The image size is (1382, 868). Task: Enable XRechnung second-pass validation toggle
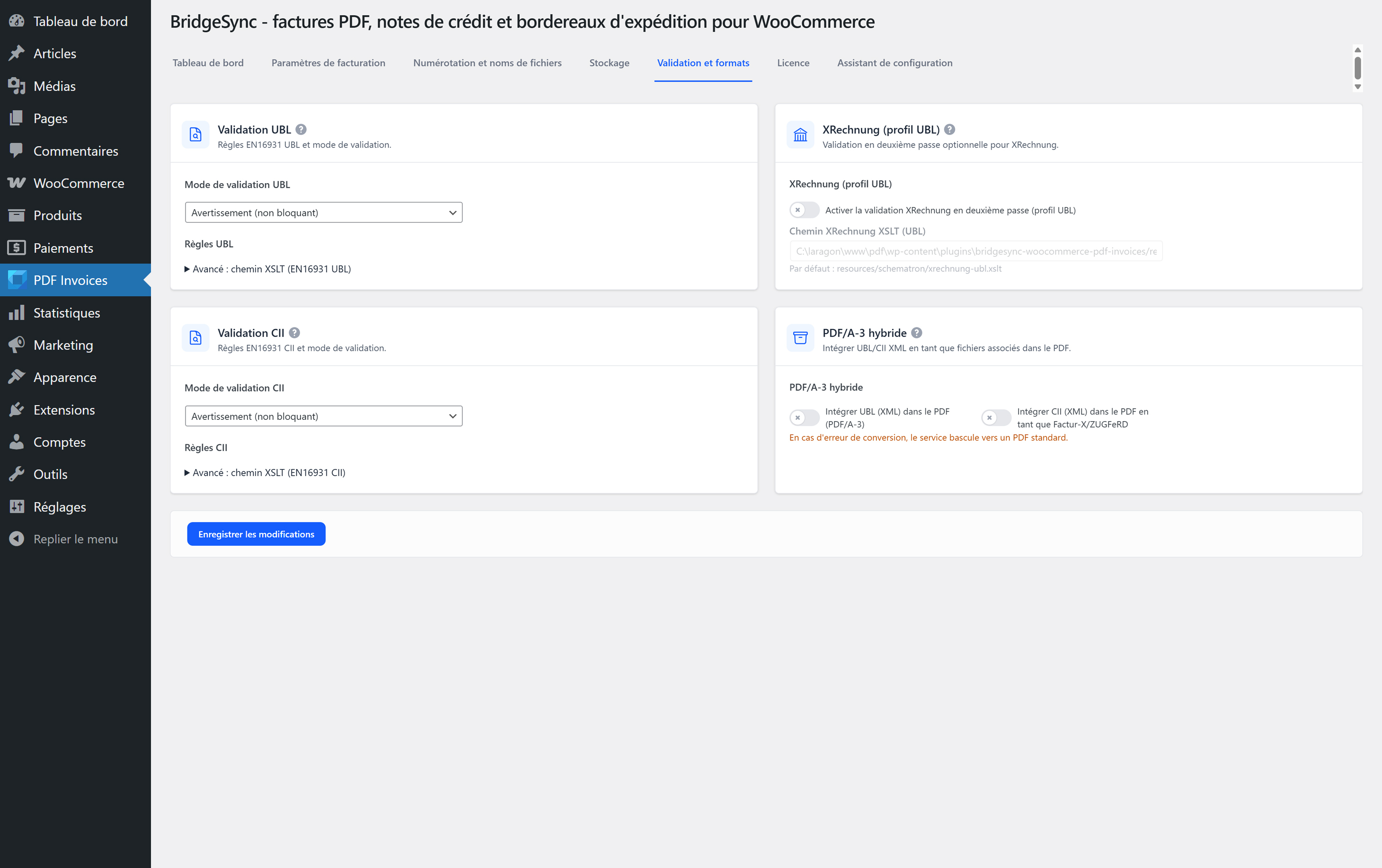(804, 210)
